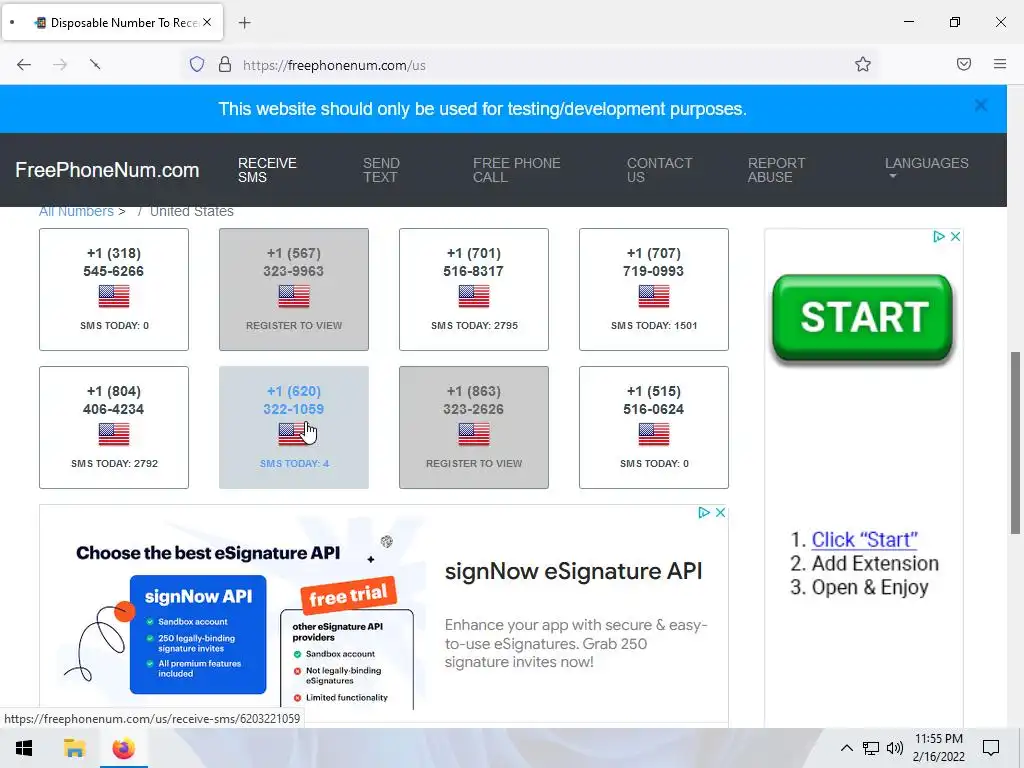This screenshot has width=1024, height=768.
Task: Show hidden system tray icons
Action: click(846, 748)
